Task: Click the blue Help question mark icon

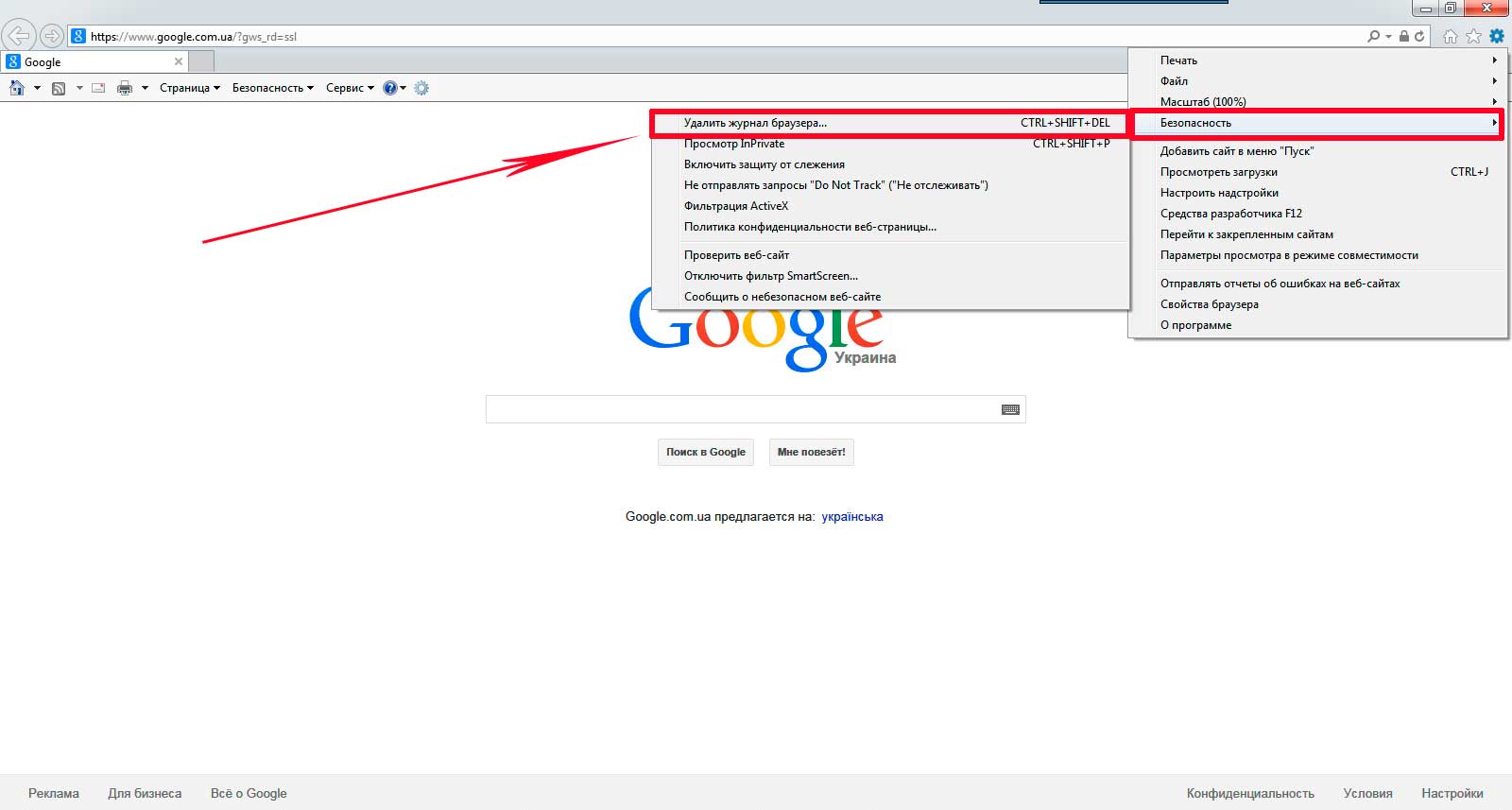Action: click(389, 88)
